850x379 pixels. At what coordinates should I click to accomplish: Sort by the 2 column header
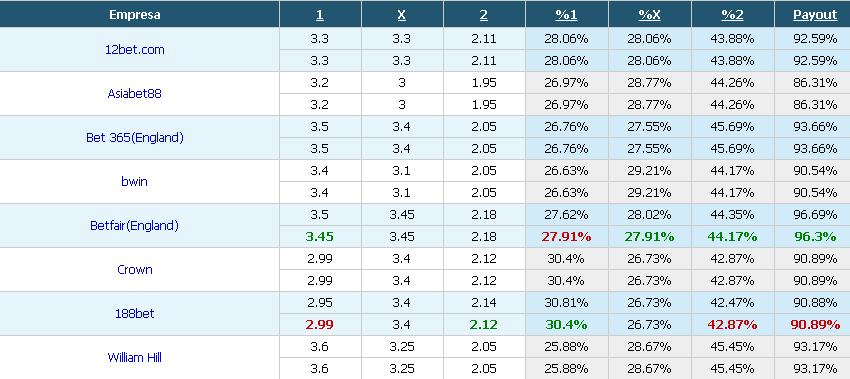(x=484, y=15)
